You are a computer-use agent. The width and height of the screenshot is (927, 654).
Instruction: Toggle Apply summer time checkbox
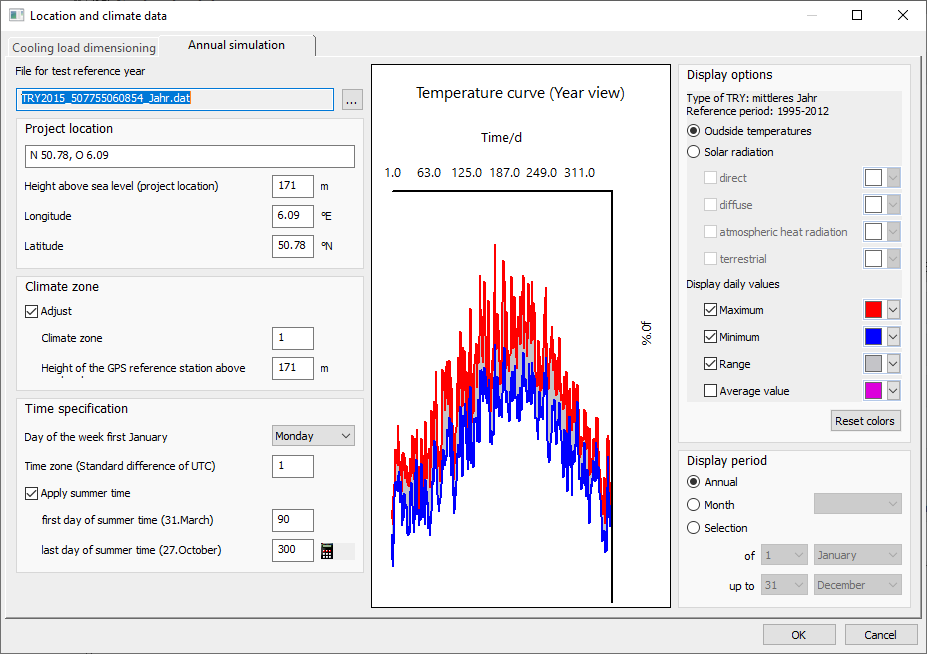(x=32, y=493)
